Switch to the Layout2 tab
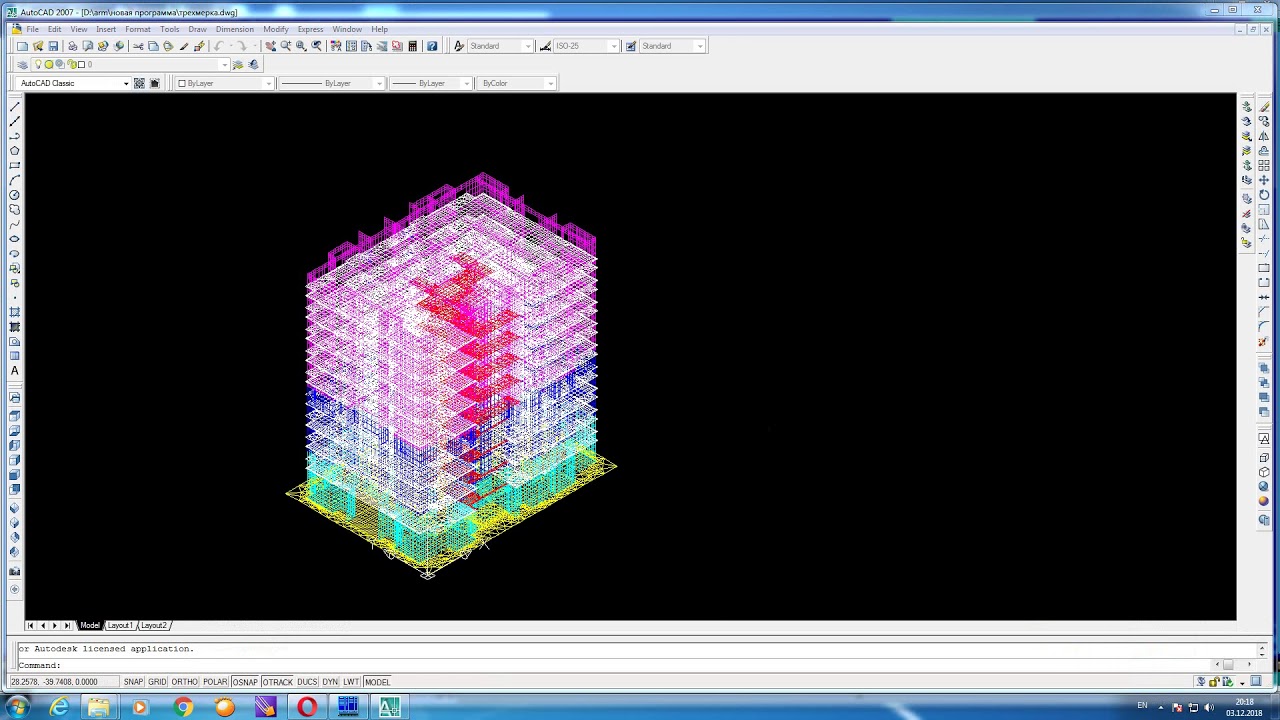The image size is (1280, 720). (x=153, y=625)
